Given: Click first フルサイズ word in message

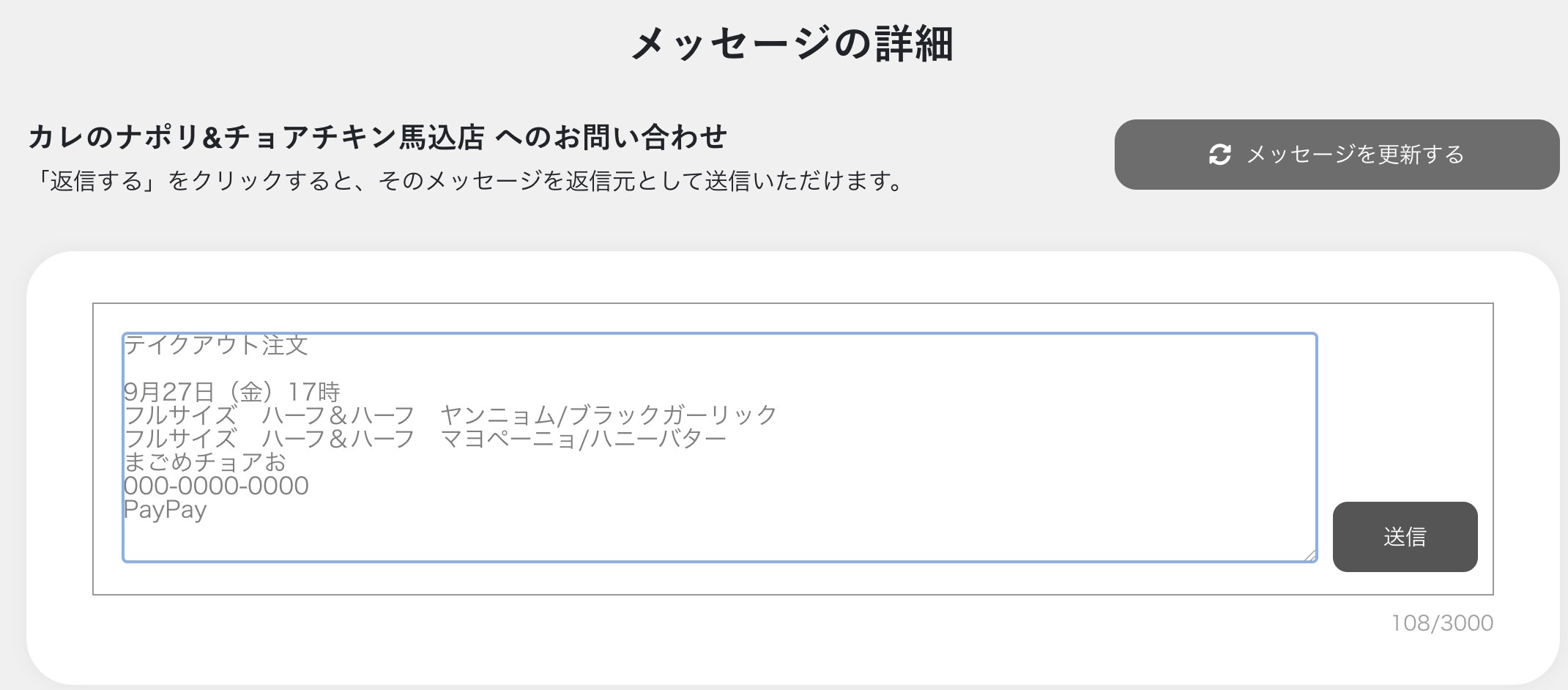Looking at the screenshot, I should 180,415.
